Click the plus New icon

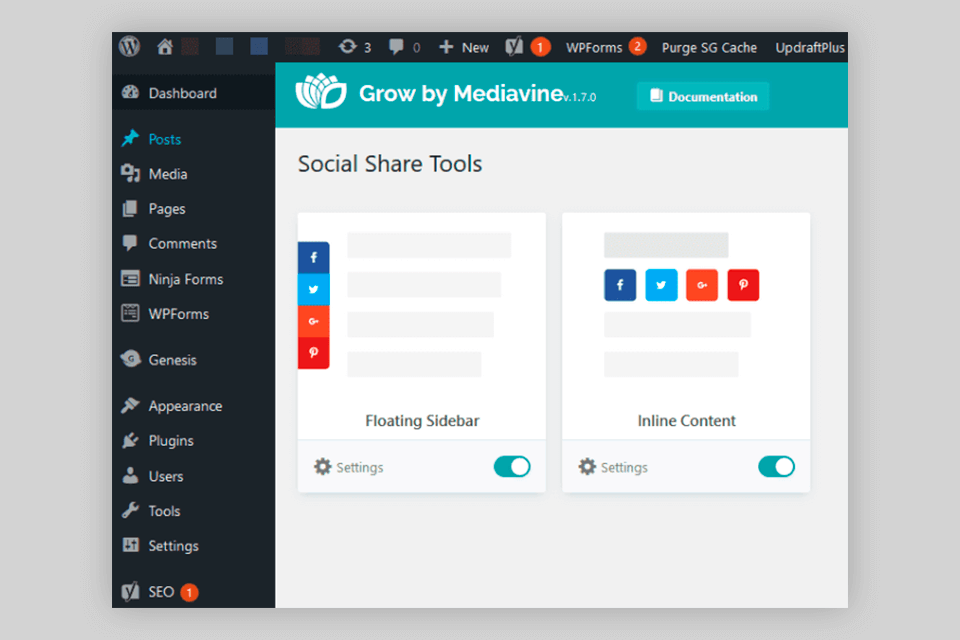[x=446, y=47]
